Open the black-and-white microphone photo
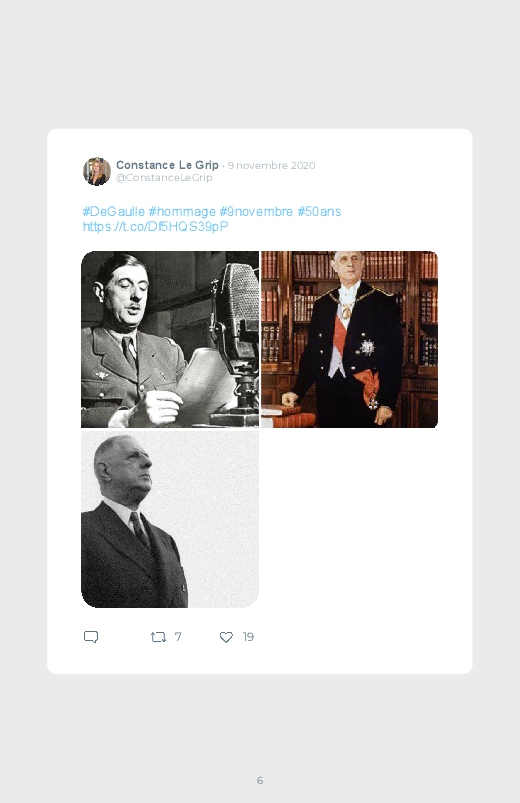The image size is (520, 803). pyautogui.click(x=170, y=339)
